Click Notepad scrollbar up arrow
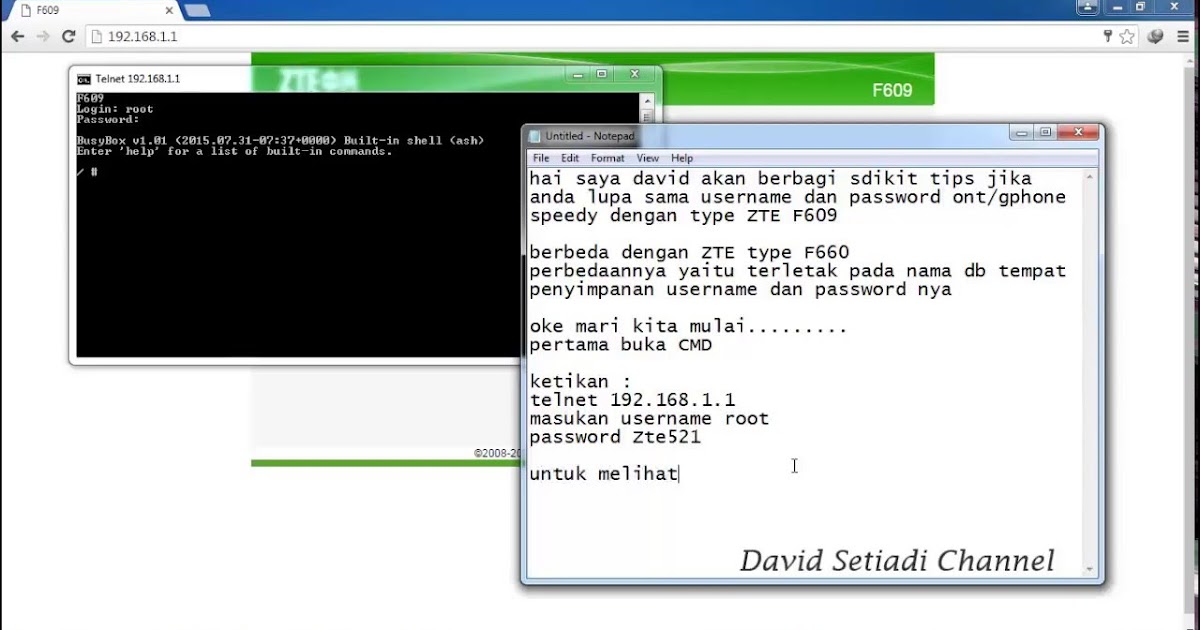The height and width of the screenshot is (630, 1200). click(1090, 176)
